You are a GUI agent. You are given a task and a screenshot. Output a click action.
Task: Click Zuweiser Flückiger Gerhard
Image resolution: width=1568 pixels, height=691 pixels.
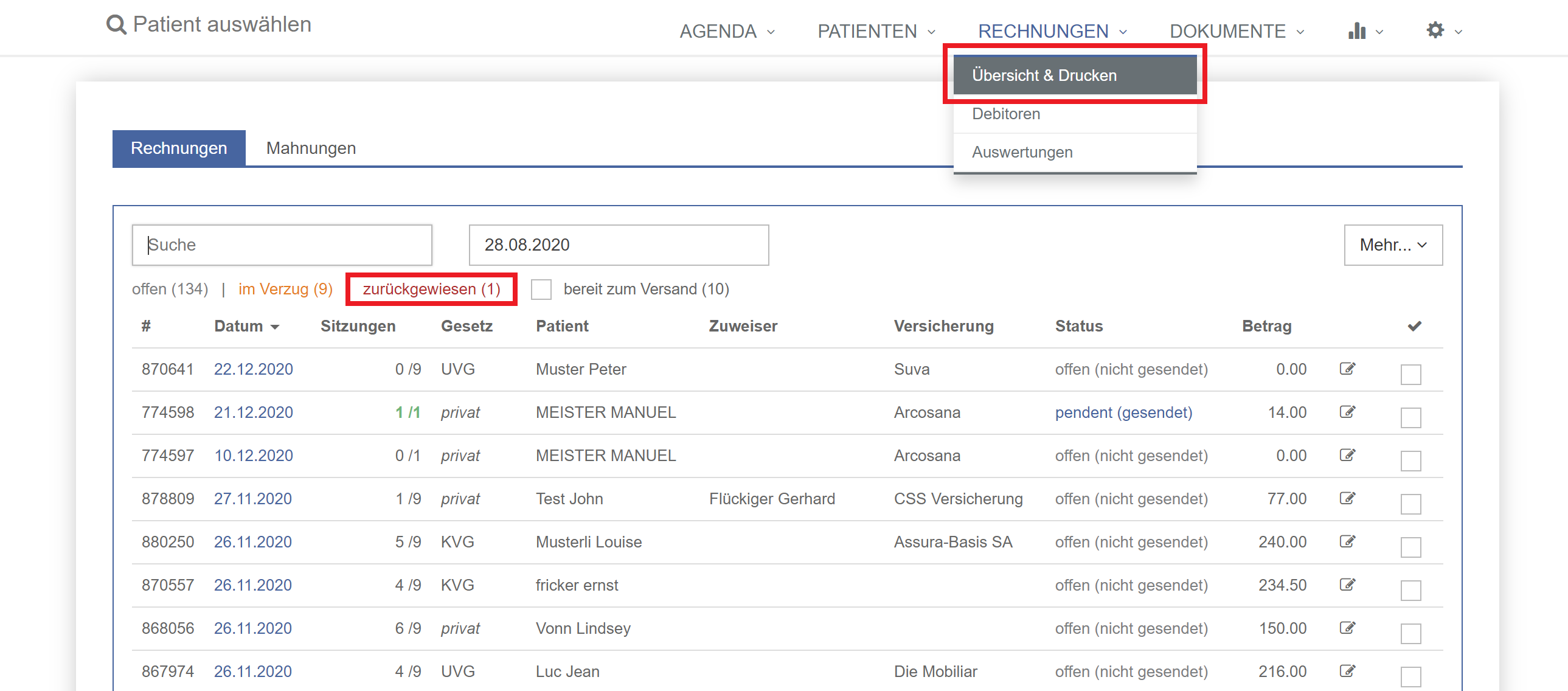coord(772,499)
